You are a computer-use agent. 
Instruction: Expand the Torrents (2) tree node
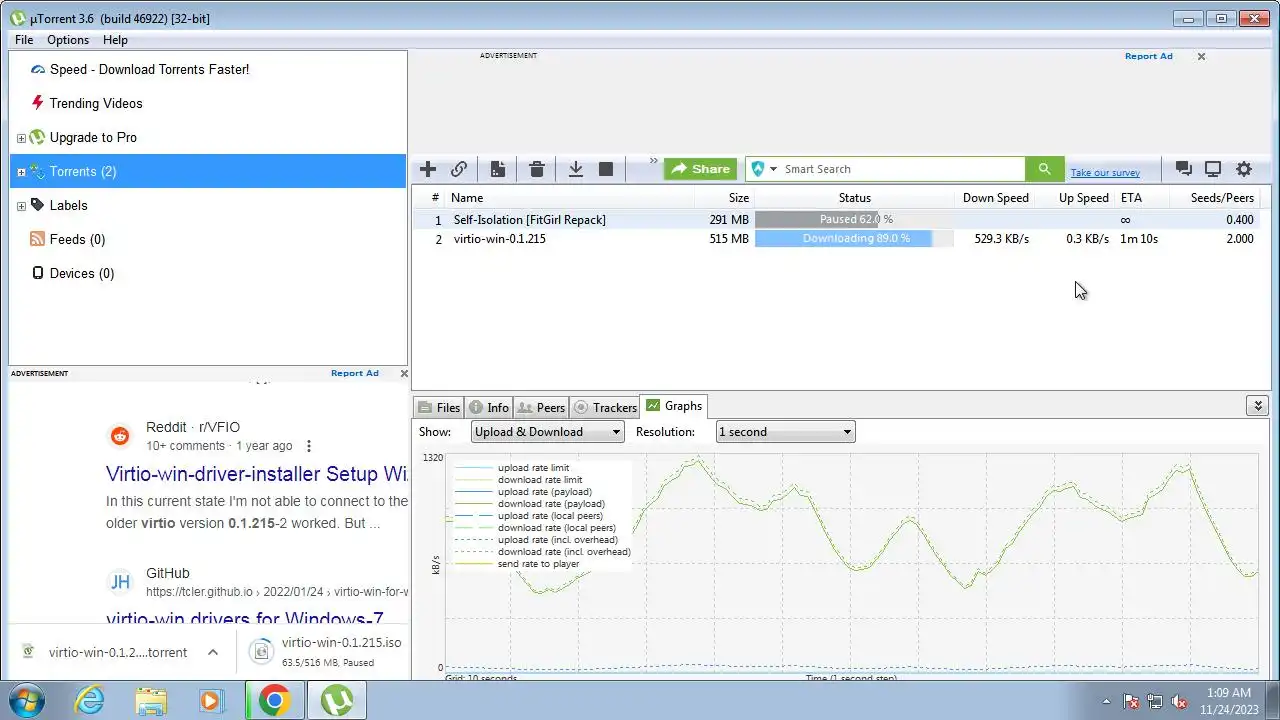(x=21, y=172)
